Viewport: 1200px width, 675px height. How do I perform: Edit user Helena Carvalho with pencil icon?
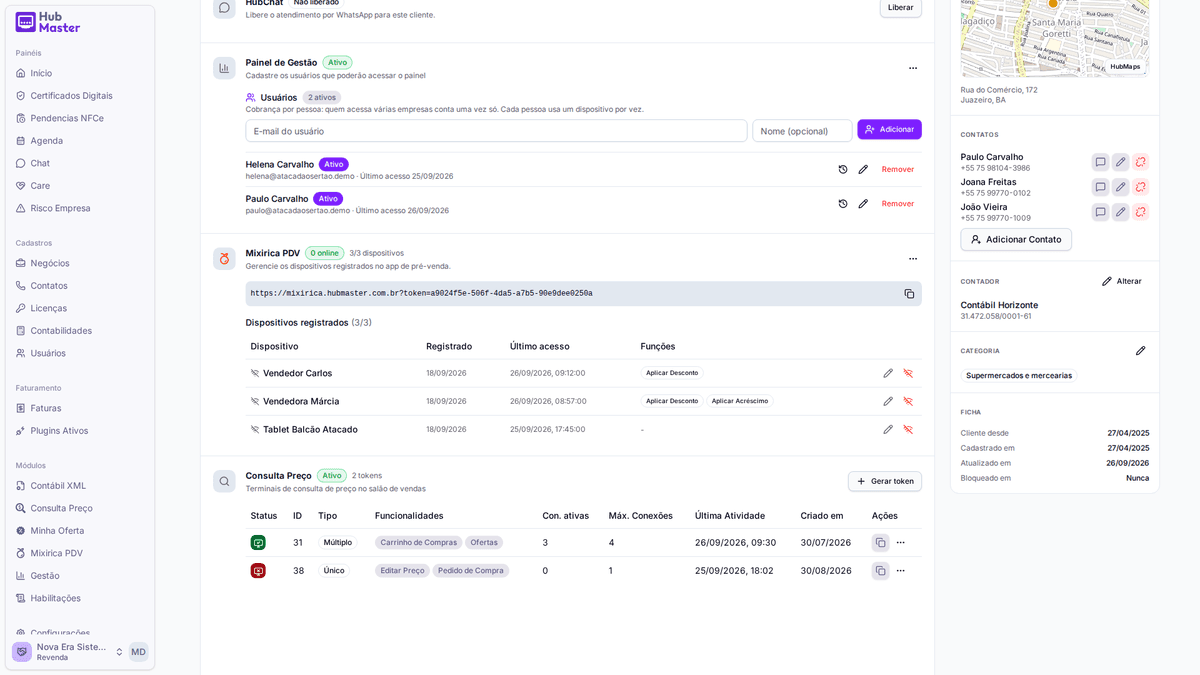coord(863,169)
